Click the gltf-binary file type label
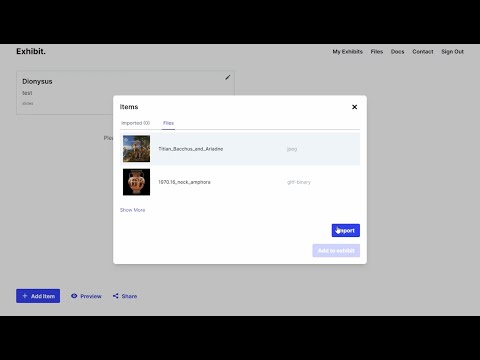Viewport: 480px width, 360px height. [x=299, y=182]
